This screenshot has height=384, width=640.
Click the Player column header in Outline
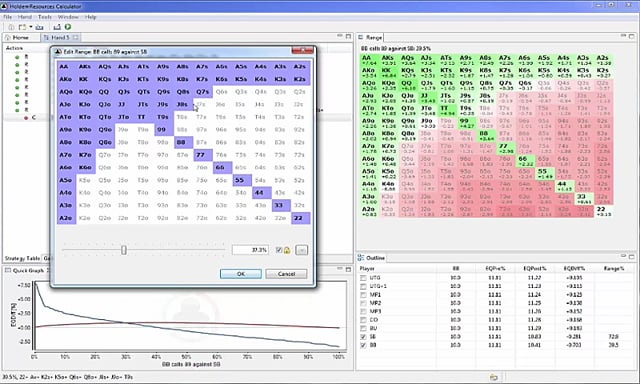[367, 269]
